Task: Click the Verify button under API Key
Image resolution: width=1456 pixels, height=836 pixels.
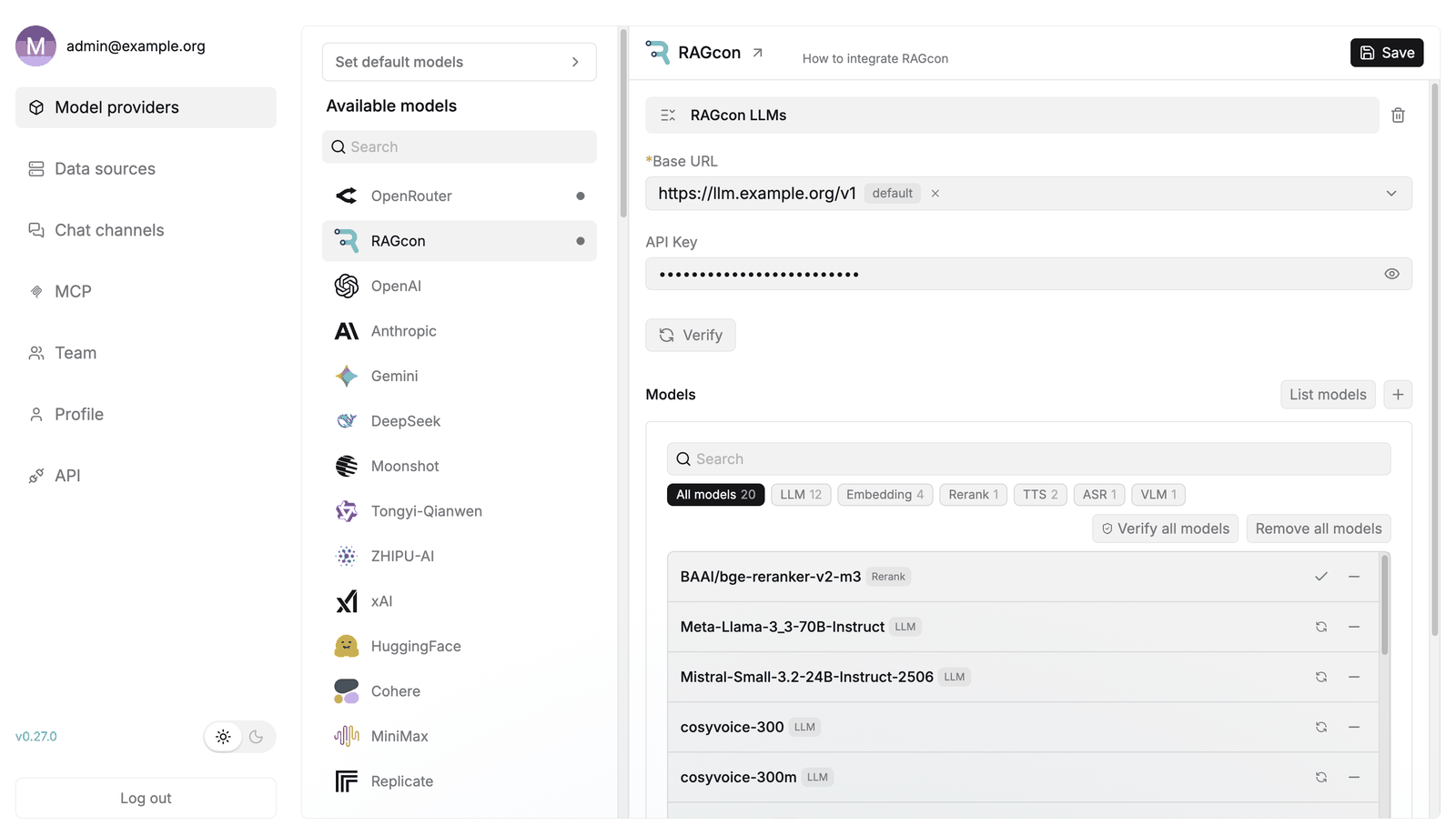Action: coord(691,335)
